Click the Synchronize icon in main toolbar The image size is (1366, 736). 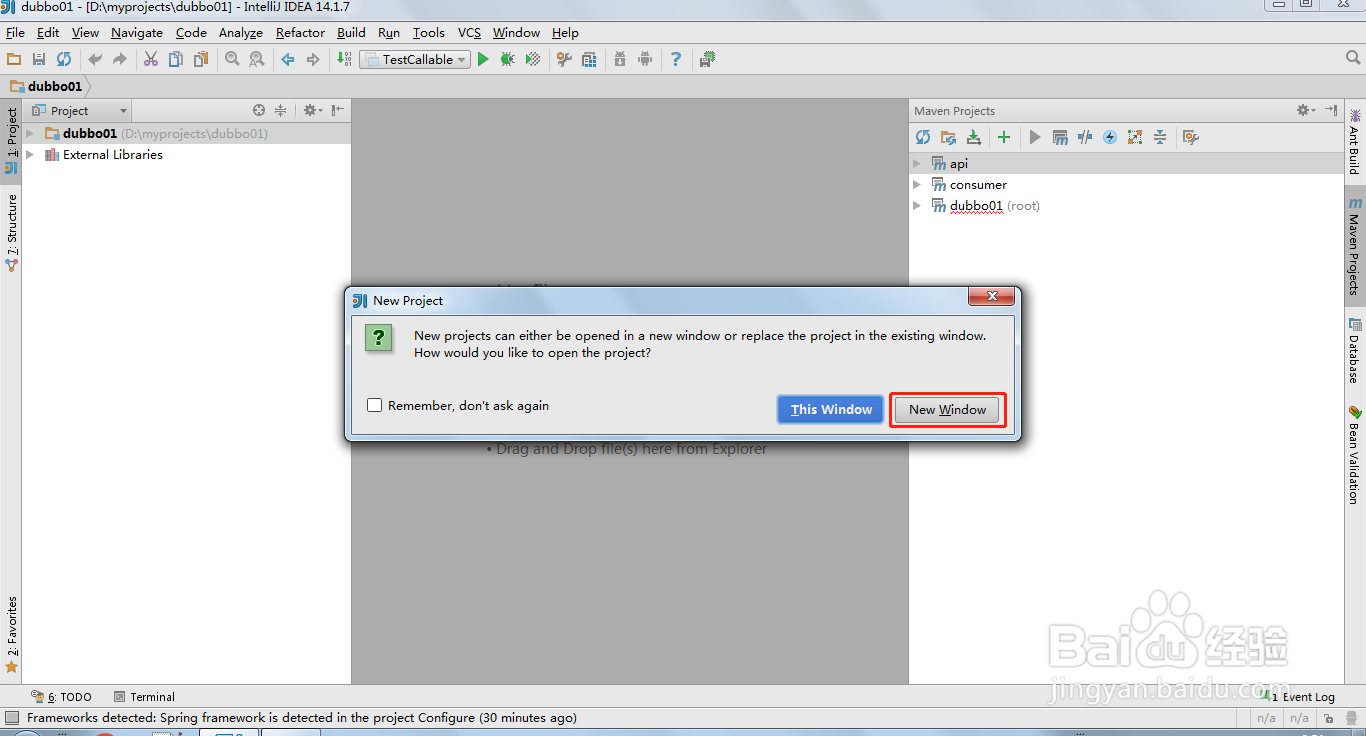click(x=64, y=60)
